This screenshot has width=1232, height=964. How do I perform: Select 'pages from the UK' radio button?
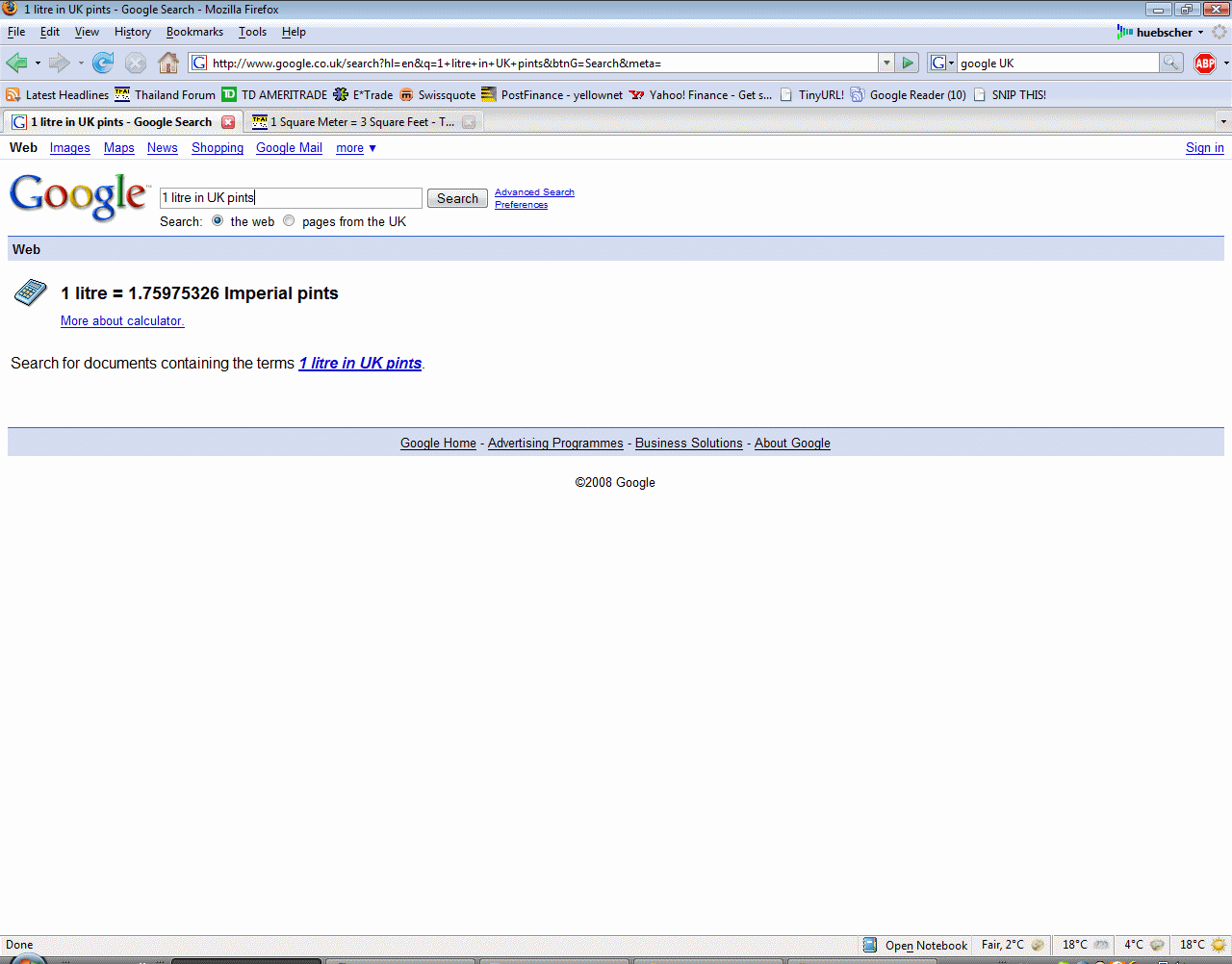point(289,220)
